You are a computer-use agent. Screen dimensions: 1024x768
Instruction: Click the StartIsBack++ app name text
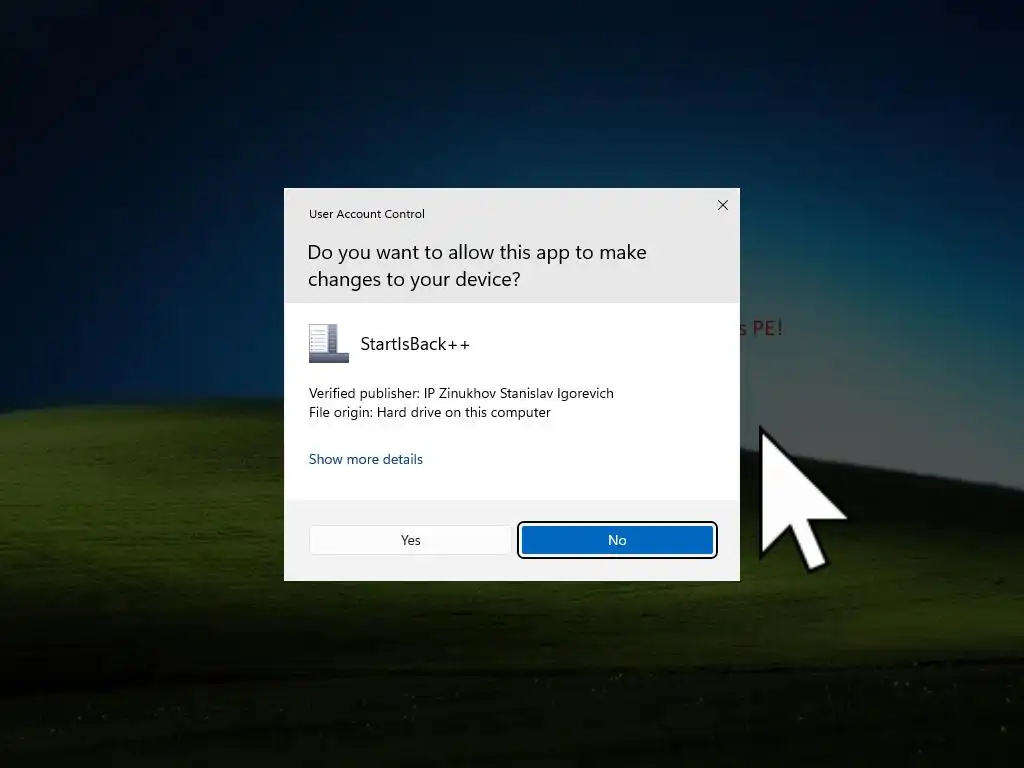[x=415, y=344]
